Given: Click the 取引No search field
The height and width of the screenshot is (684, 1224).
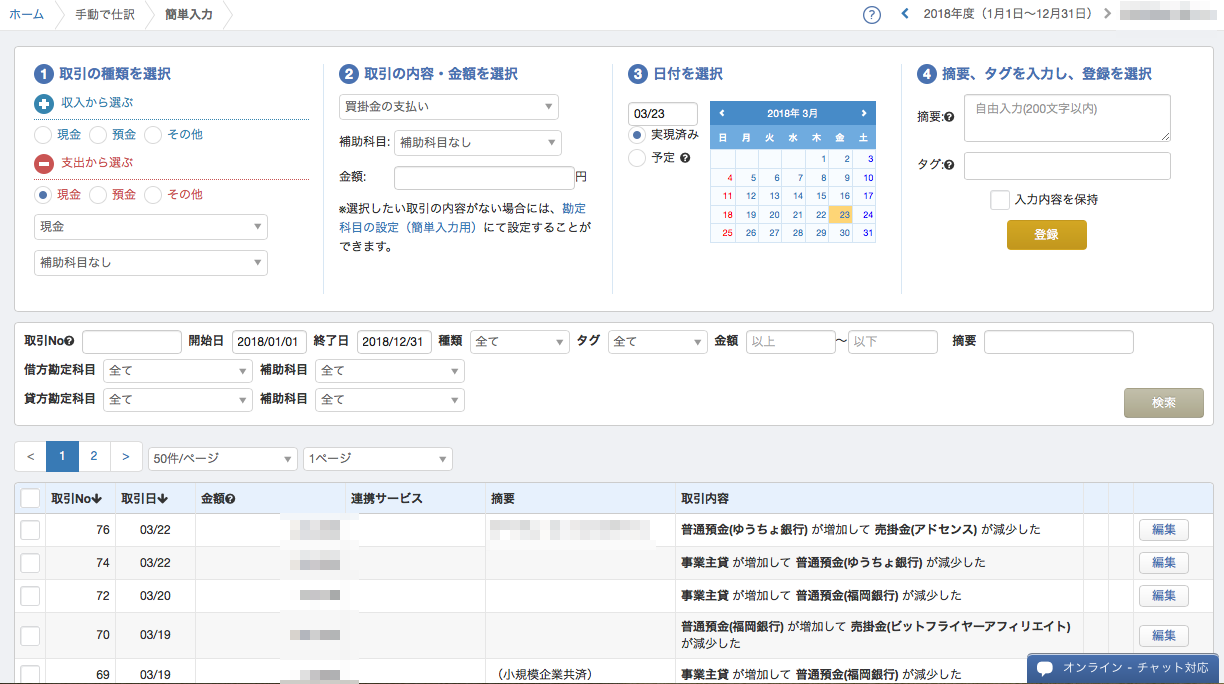Looking at the screenshot, I should point(132,342).
